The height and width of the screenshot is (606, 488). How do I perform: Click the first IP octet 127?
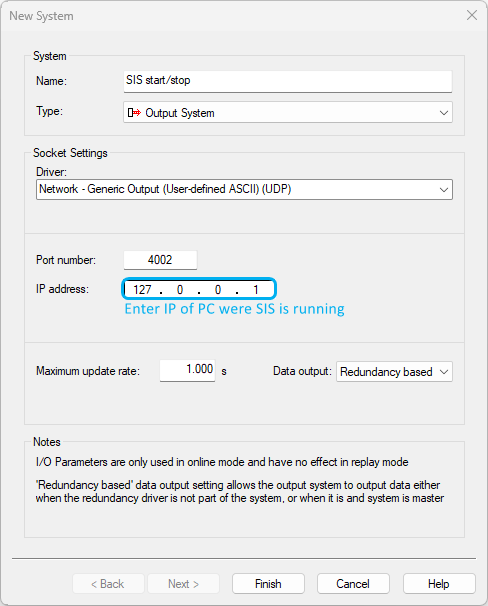(142, 289)
